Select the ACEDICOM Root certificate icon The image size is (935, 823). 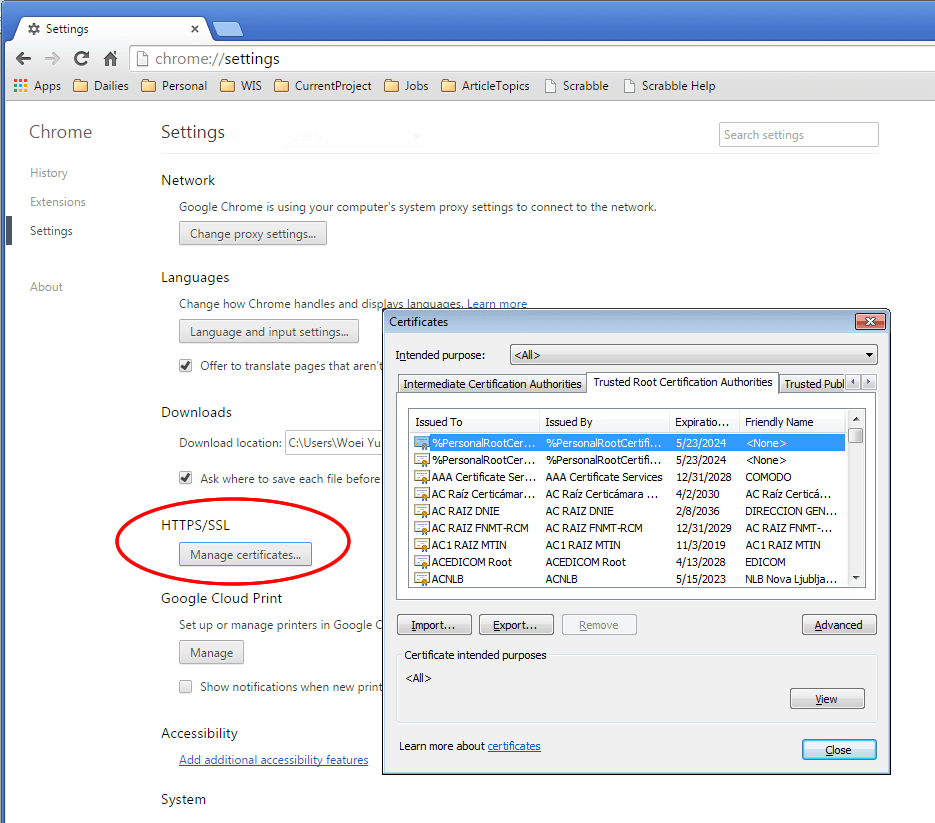422,562
